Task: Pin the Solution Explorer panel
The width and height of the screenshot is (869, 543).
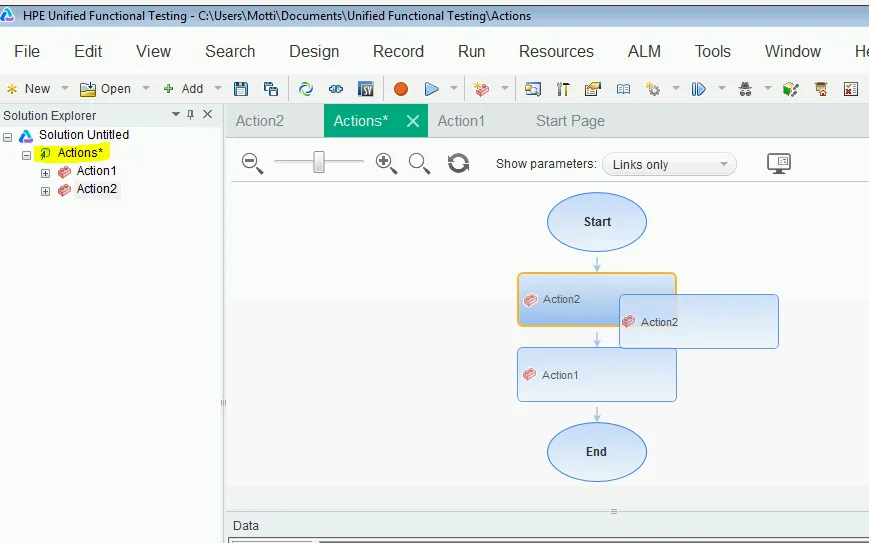Action: tap(191, 115)
